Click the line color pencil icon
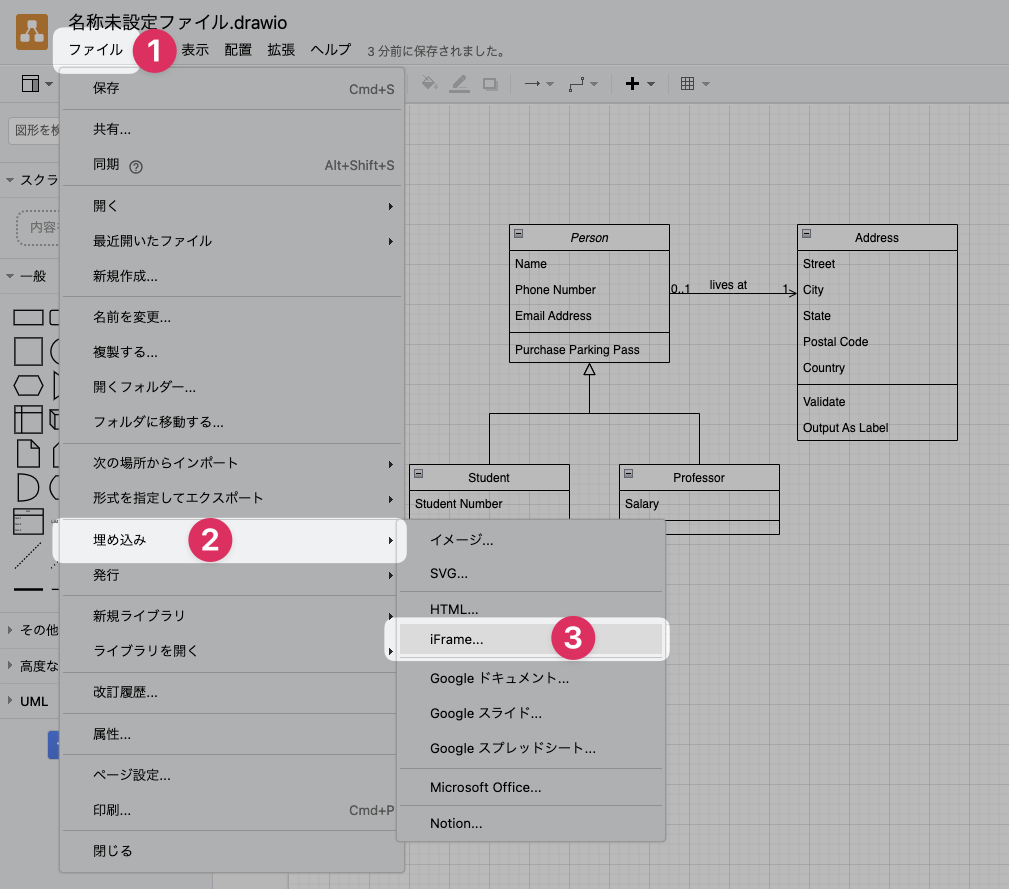The image size is (1009, 889). tap(459, 84)
